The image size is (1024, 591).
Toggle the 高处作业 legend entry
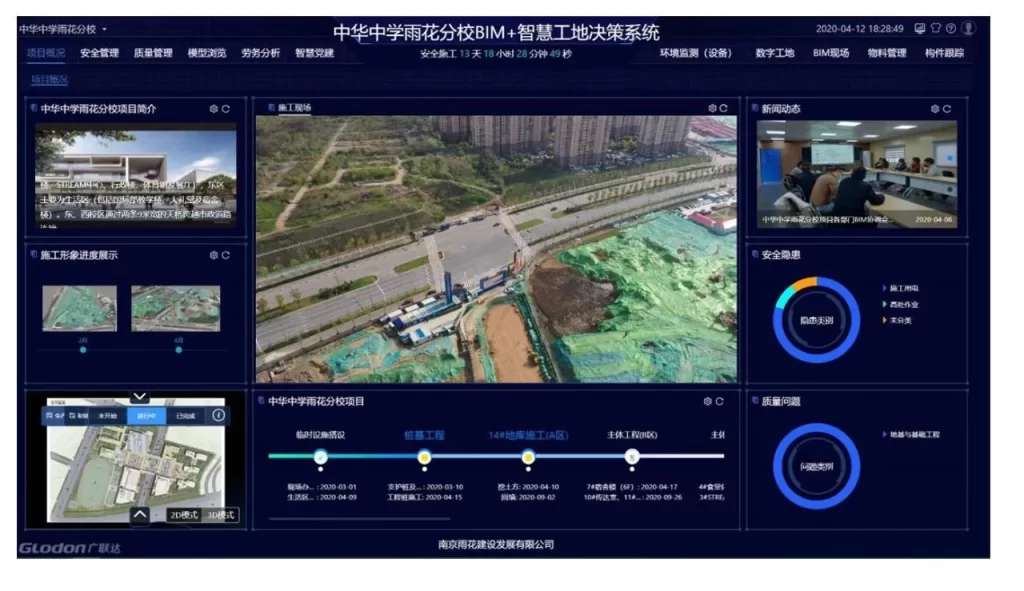pos(901,304)
